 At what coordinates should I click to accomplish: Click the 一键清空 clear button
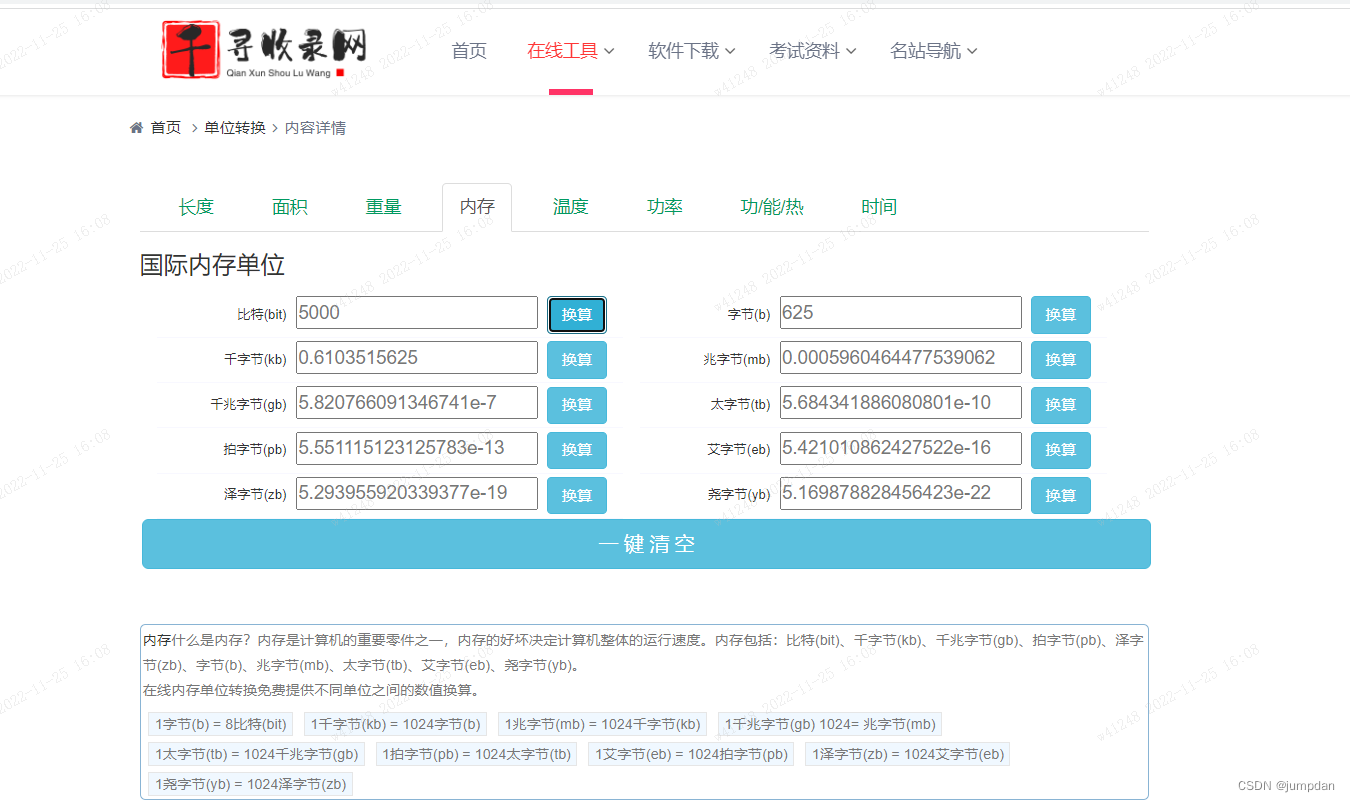[x=646, y=544]
